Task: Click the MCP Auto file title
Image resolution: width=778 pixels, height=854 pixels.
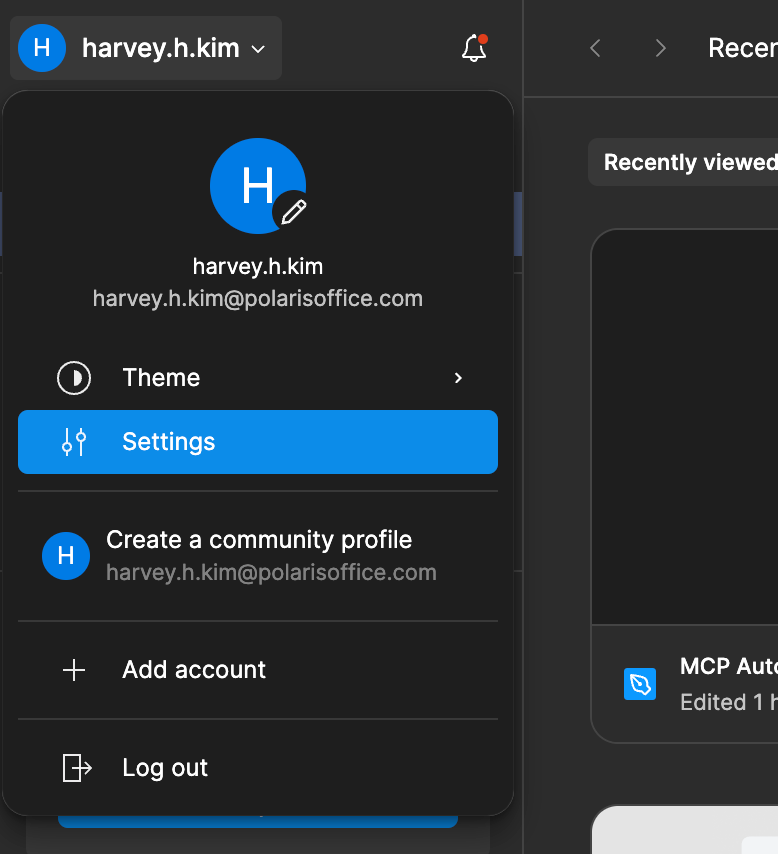Action: point(729,667)
